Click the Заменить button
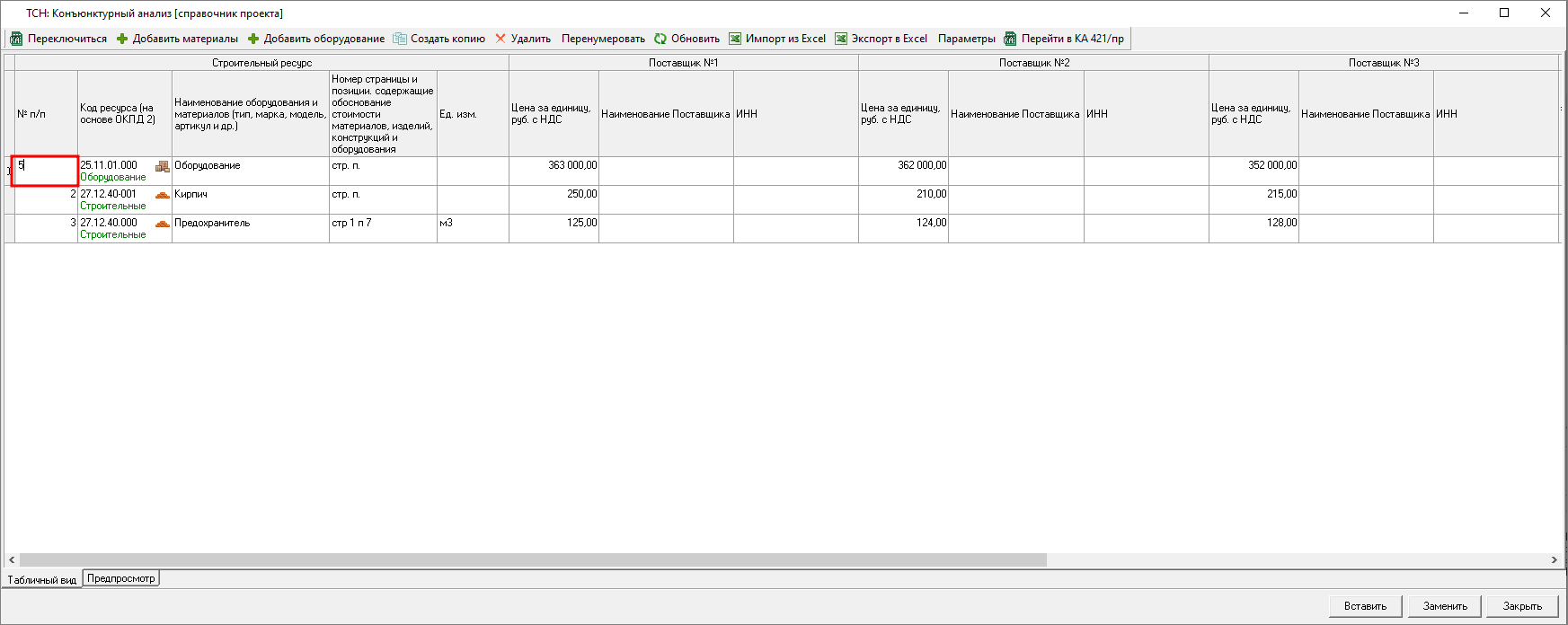Viewport: 1568px width, 625px height. [x=1445, y=606]
